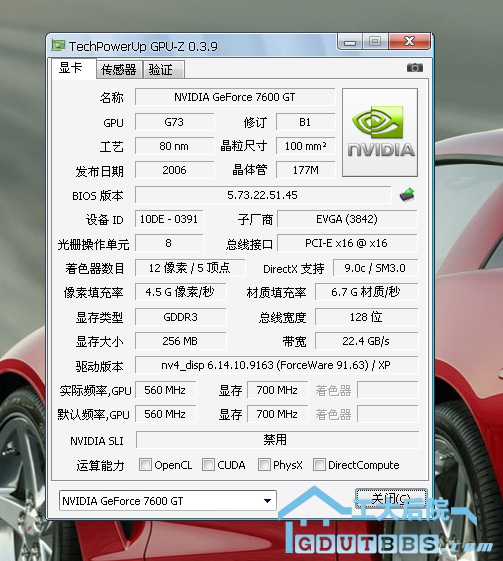Tick the DirectCompute checkbox
Image resolution: width=503 pixels, height=561 pixels.
319,464
